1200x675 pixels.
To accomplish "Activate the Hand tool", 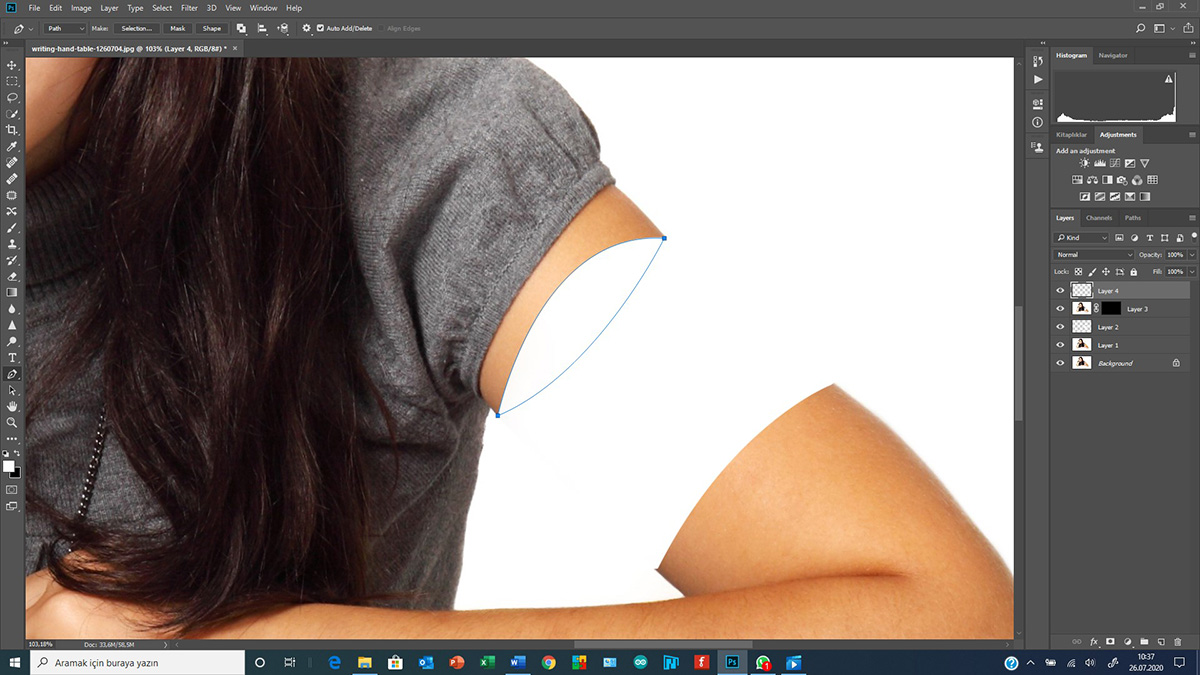I will click(x=12, y=406).
